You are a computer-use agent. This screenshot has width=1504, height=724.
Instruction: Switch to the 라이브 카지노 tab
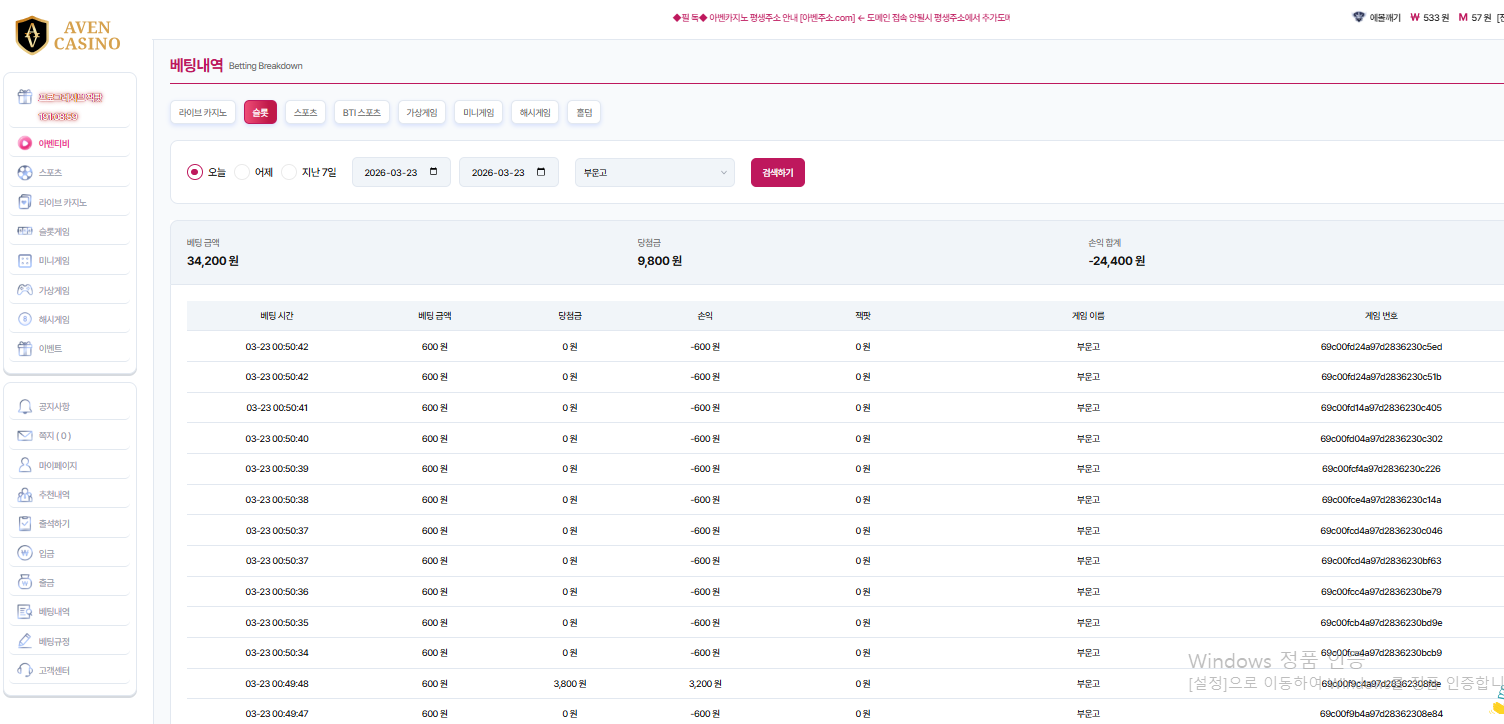click(x=203, y=113)
